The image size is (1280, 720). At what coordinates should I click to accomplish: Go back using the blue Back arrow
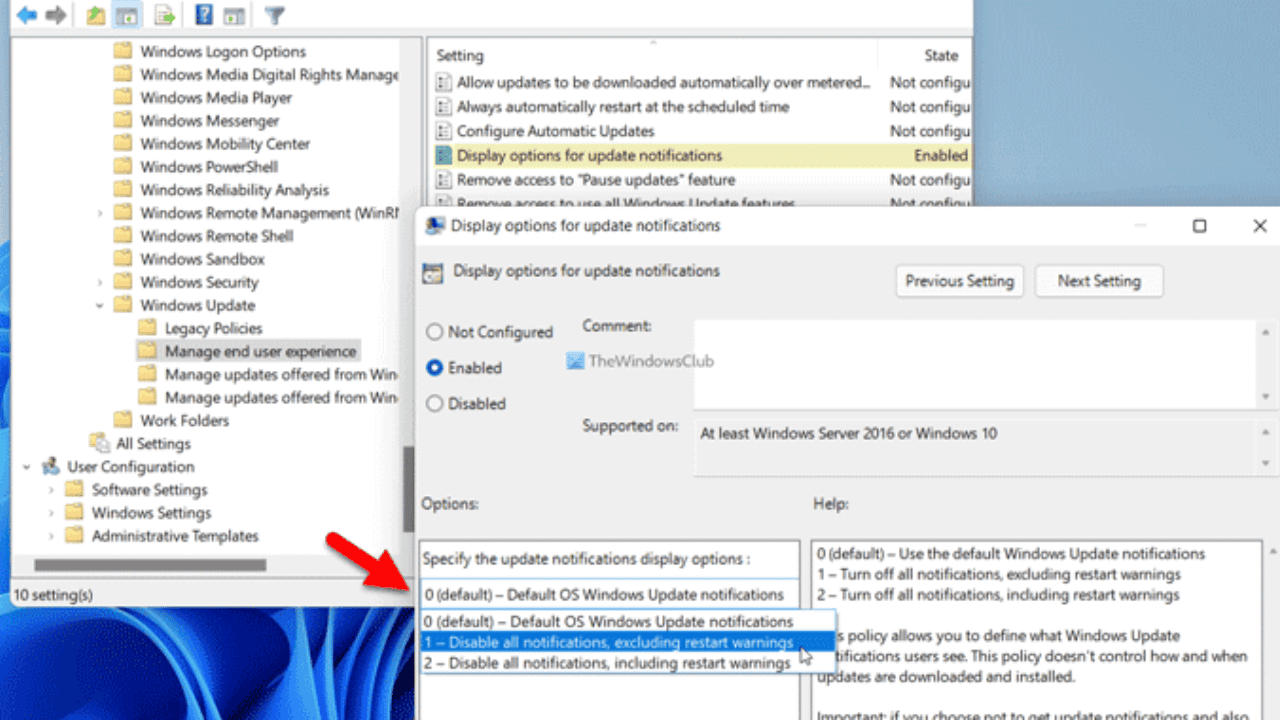27,15
